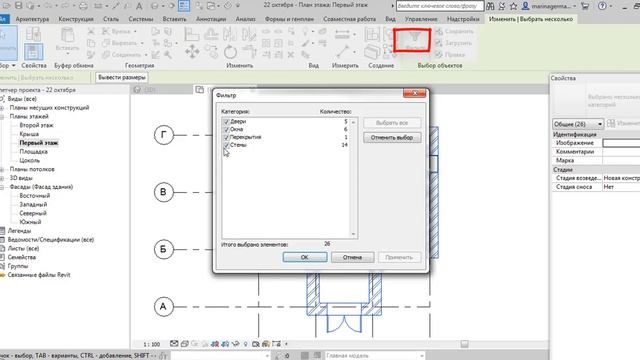Screen dimensions: 640x360
Task: Click the highlighted thin lines icon in quick access toolbar
Action: 184,6
